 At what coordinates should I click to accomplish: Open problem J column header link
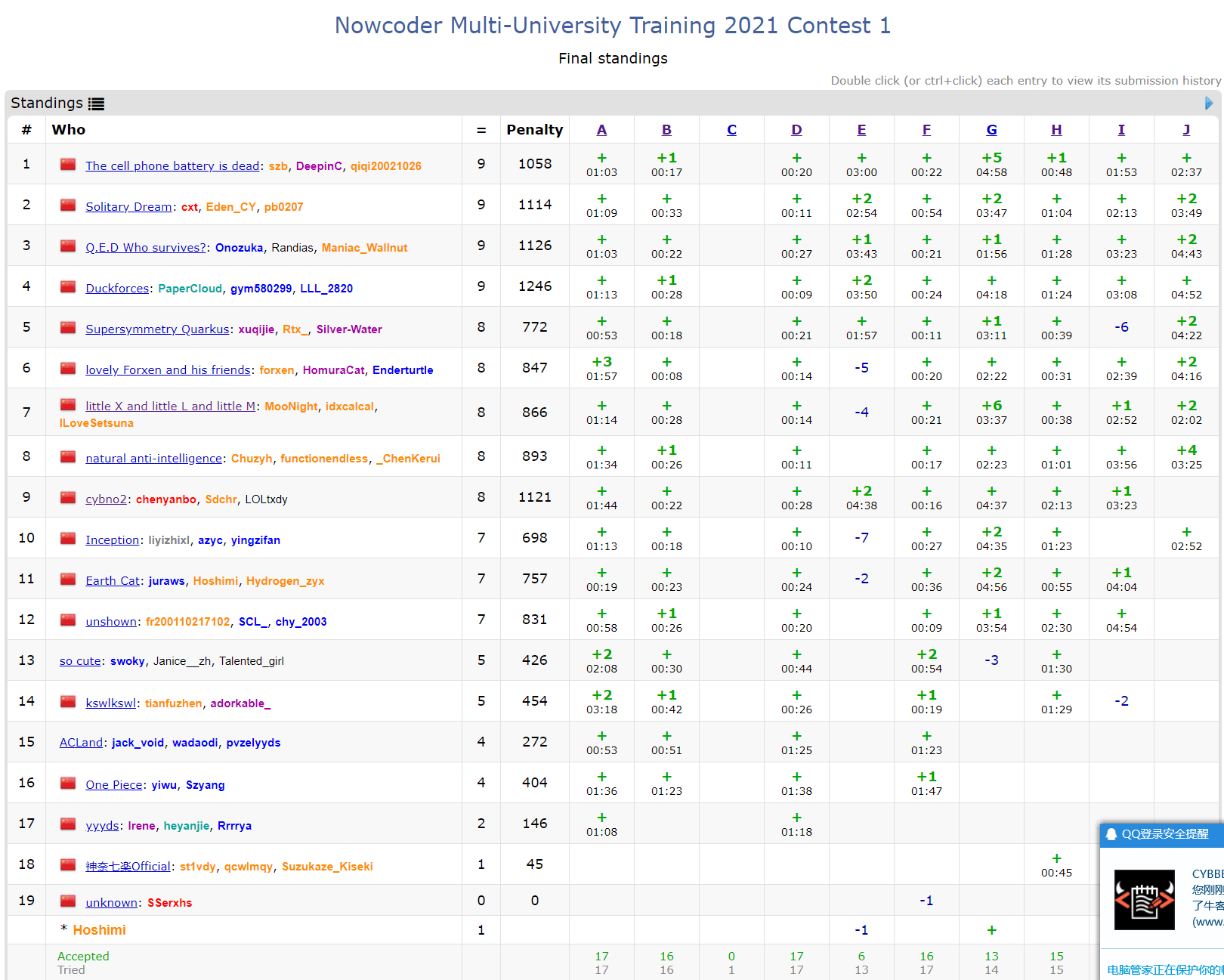pos(1186,130)
